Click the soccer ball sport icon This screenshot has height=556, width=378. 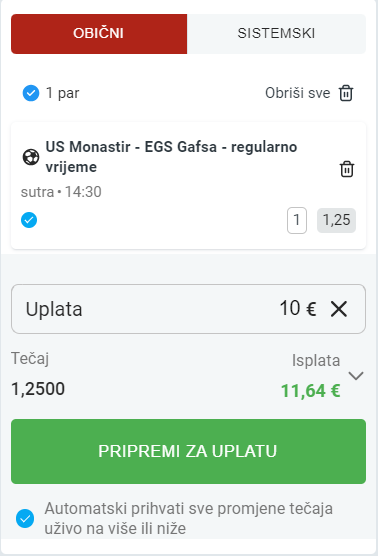(31, 157)
